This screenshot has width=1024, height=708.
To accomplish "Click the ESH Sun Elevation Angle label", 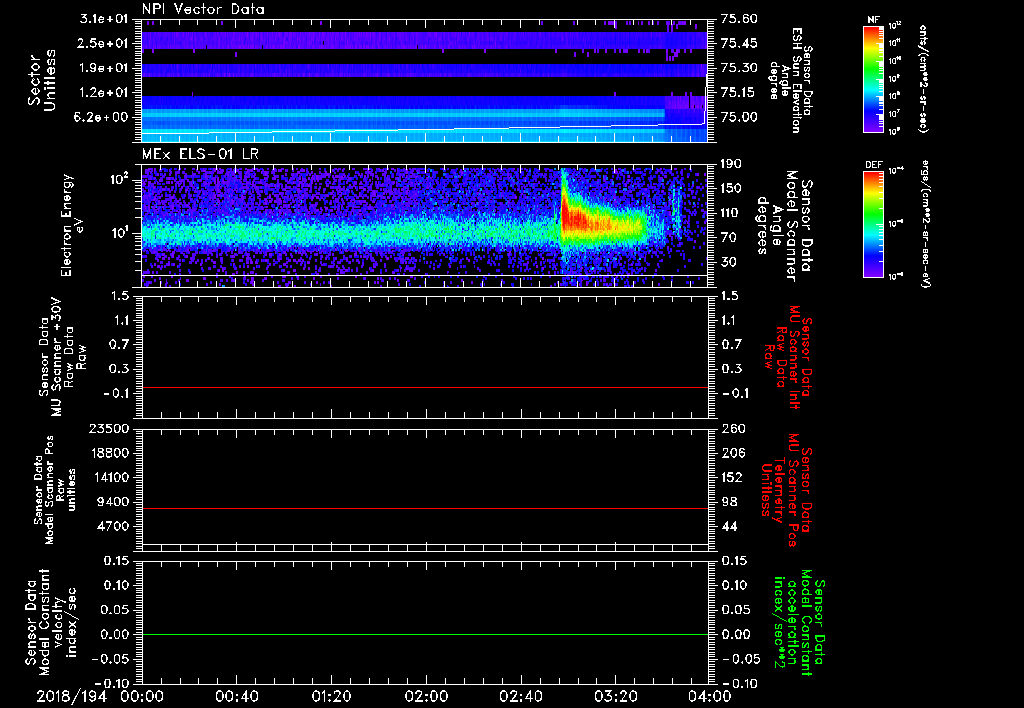I will [x=790, y=80].
